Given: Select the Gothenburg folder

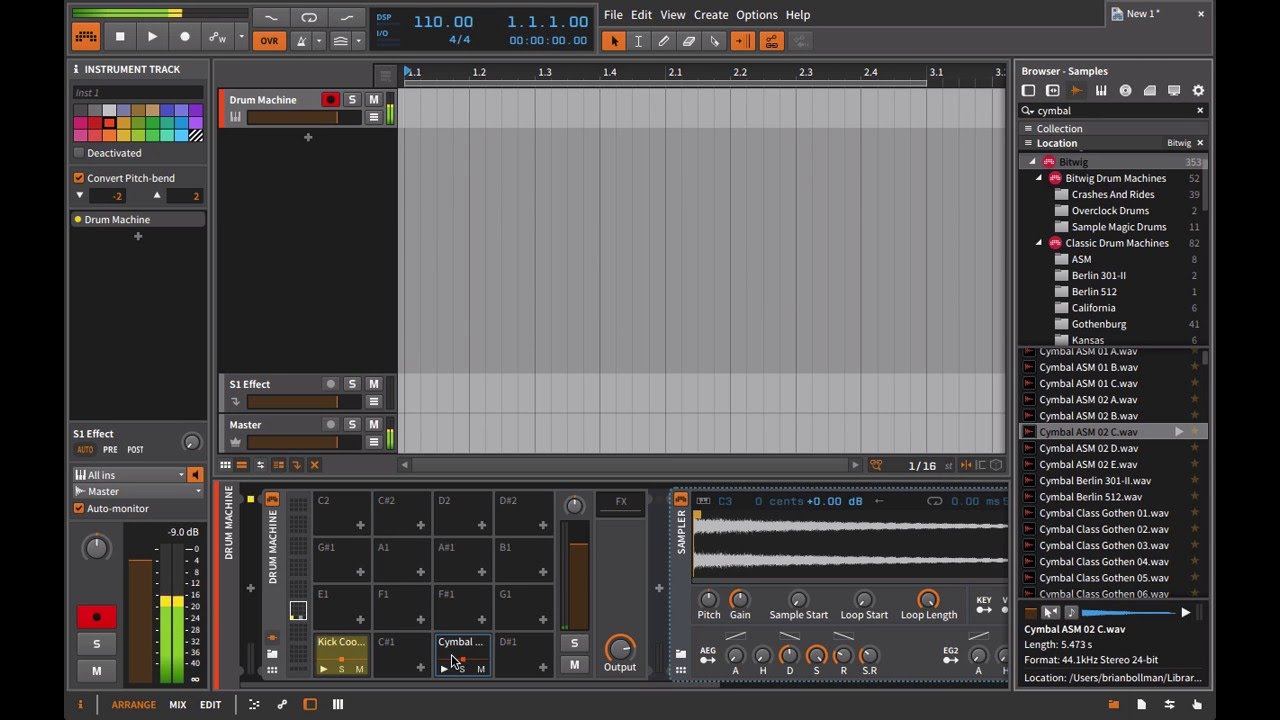Looking at the screenshot, I should [1098, 324].
